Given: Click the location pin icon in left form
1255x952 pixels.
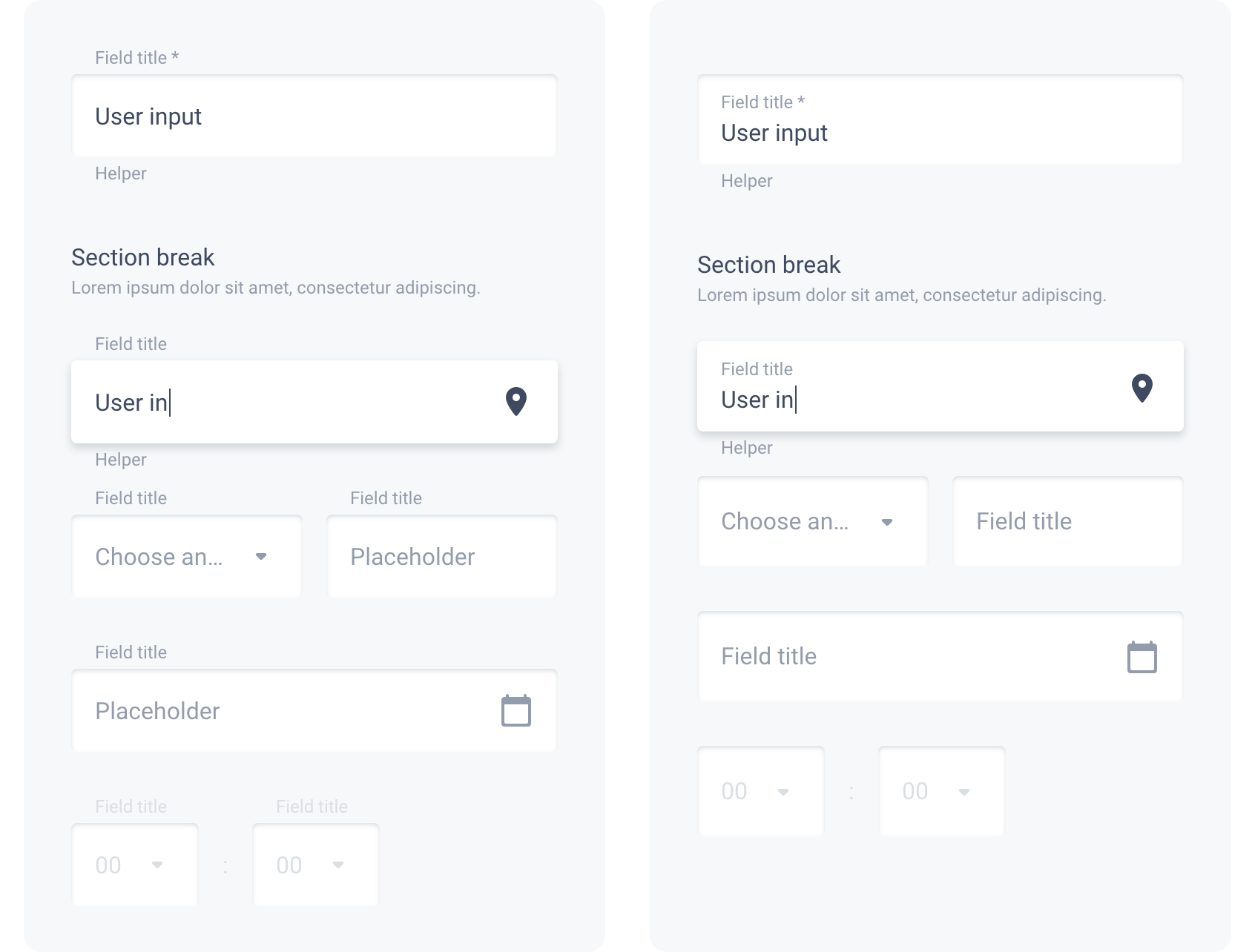Looking at the screenshot, I should pyautogui.click(x=516, y=400).
